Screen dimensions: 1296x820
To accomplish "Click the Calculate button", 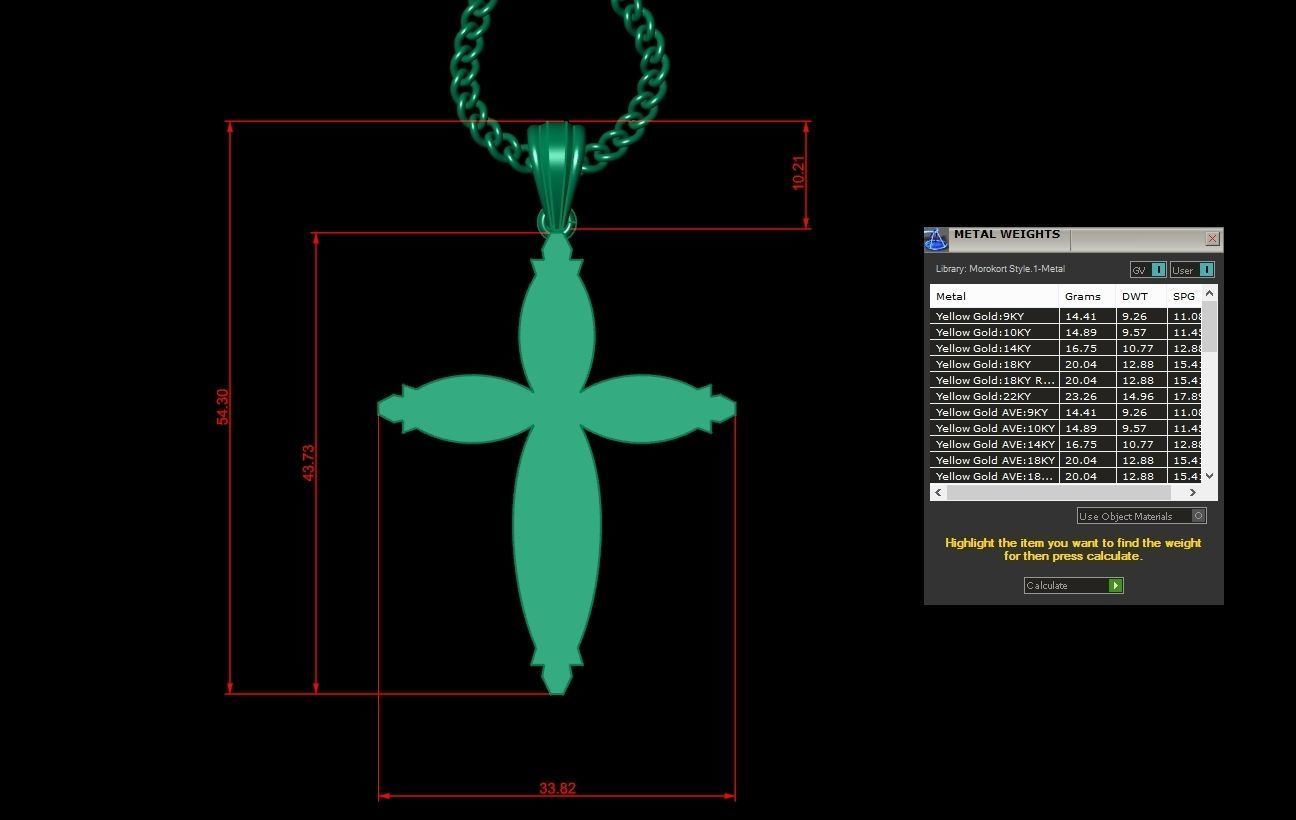I will 1074,586.
